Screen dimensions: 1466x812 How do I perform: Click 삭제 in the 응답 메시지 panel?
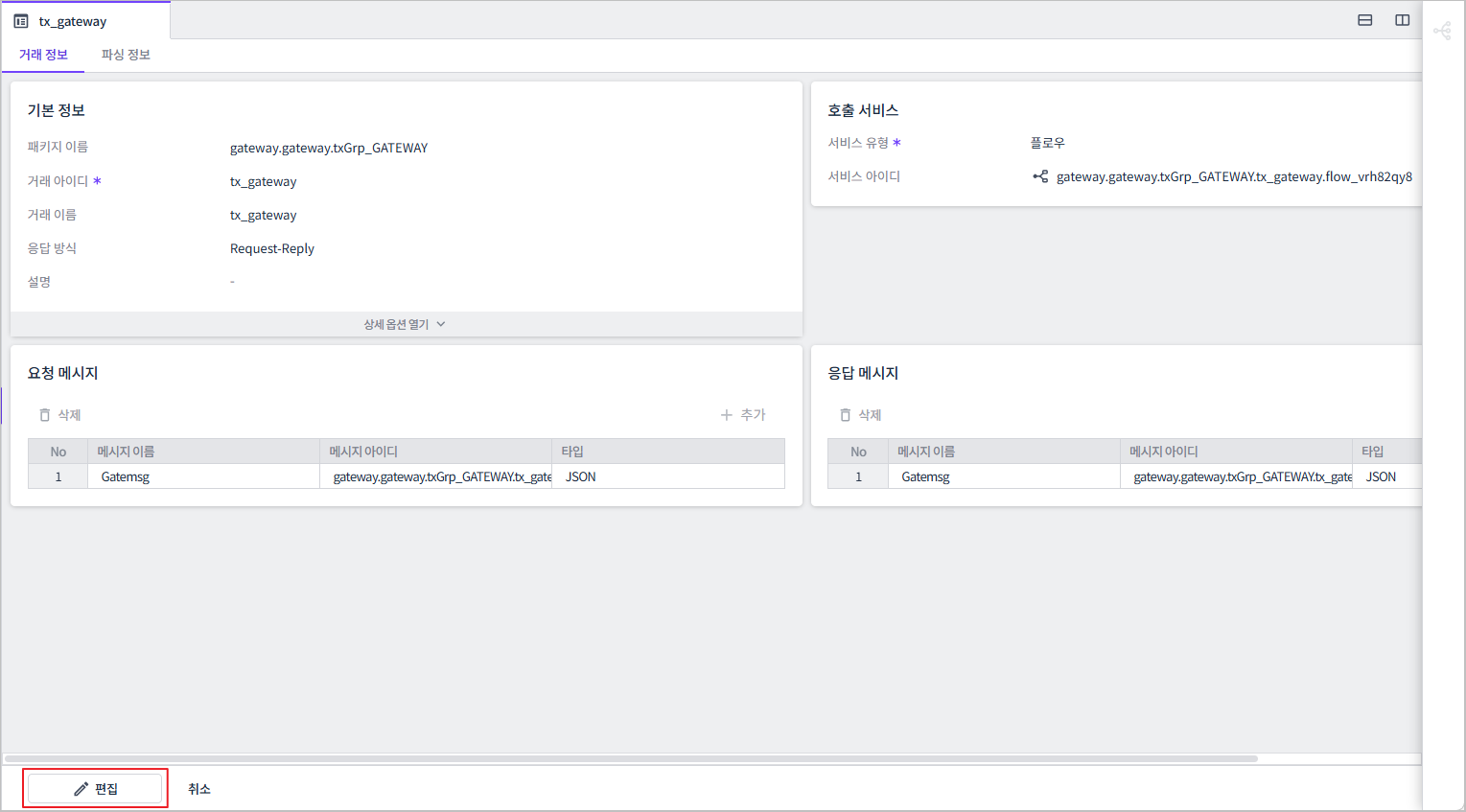860,415
